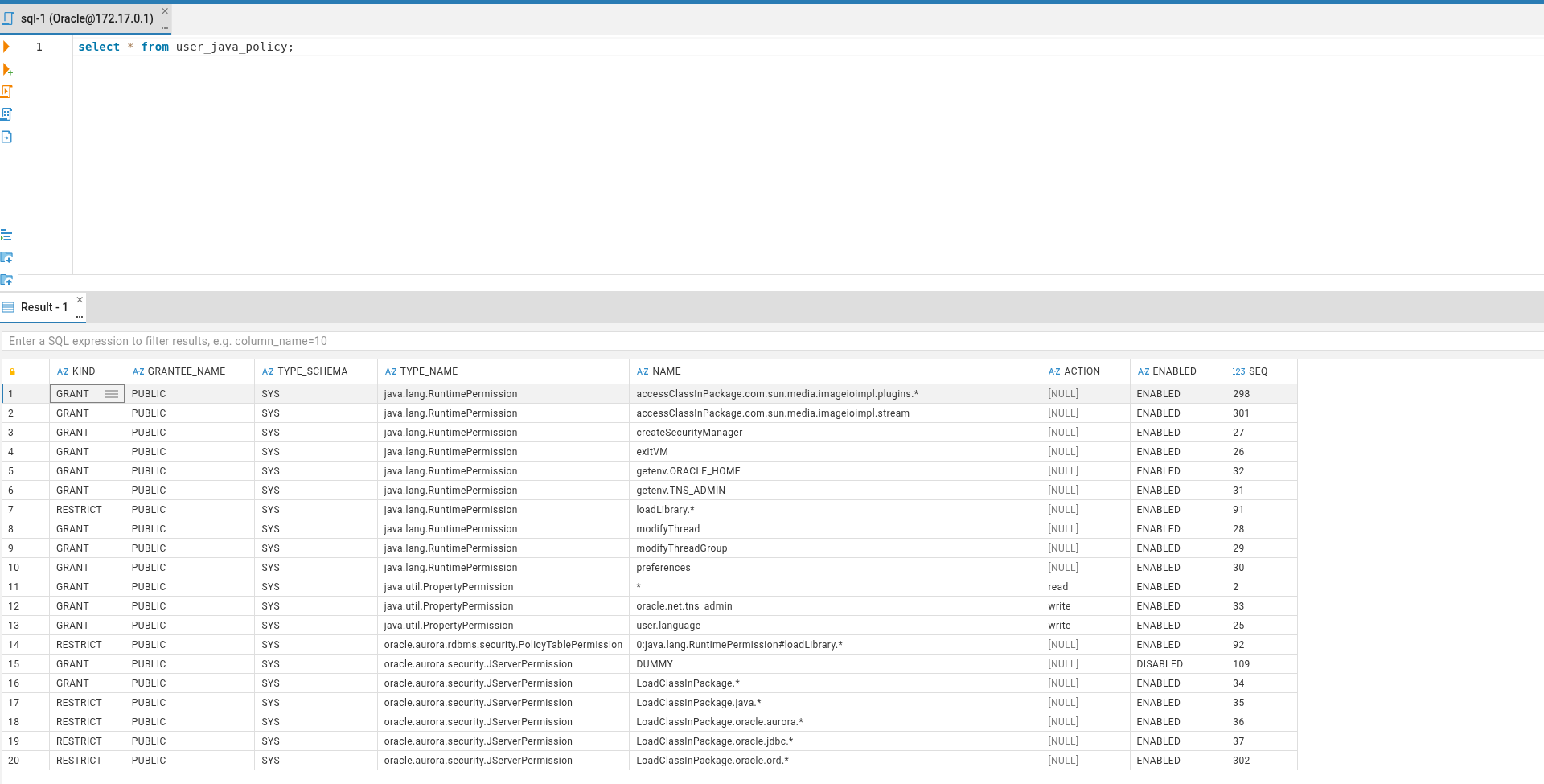Sort by the NAME column header
This screenshot has height=784, width=1544.
click(x=836, y=371)
